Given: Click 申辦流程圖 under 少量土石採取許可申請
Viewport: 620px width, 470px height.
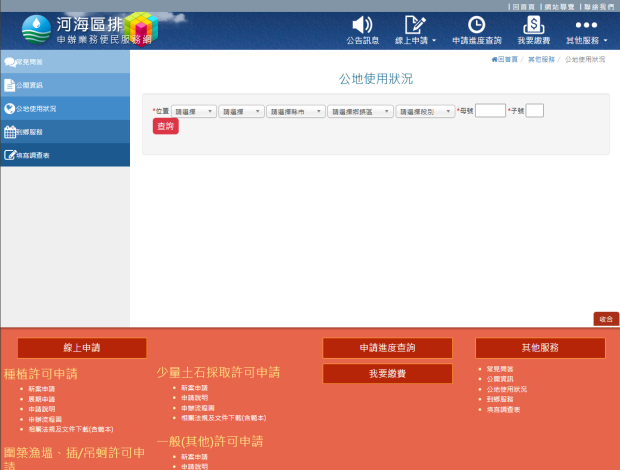Looking at the screenshot, I should click(x=198, y=408).
